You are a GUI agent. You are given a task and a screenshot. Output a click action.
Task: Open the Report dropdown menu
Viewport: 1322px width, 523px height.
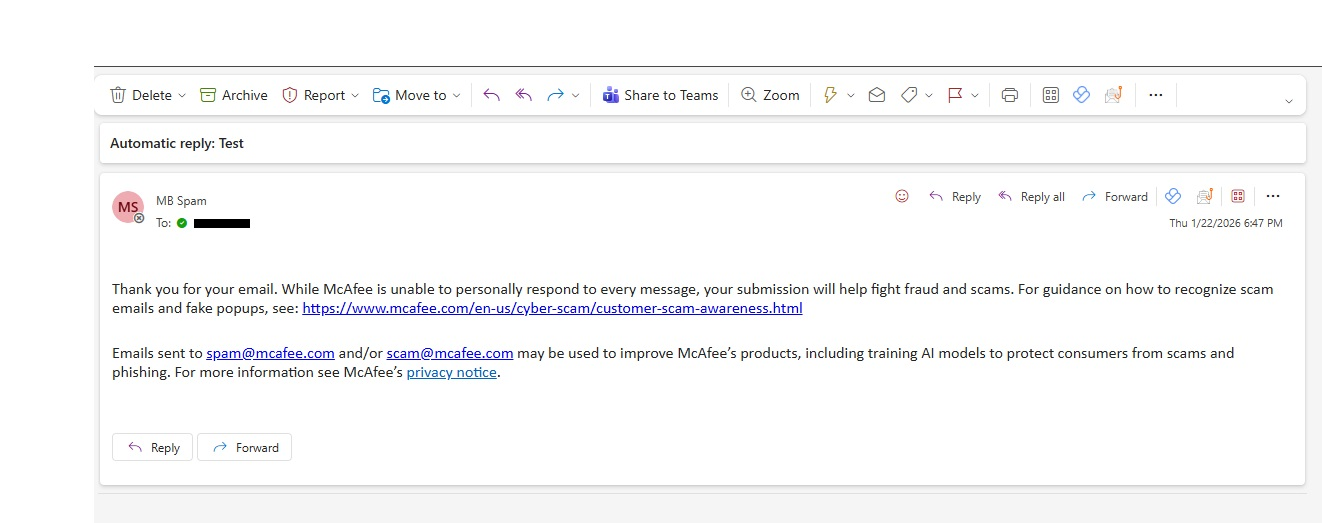(355, 96)
